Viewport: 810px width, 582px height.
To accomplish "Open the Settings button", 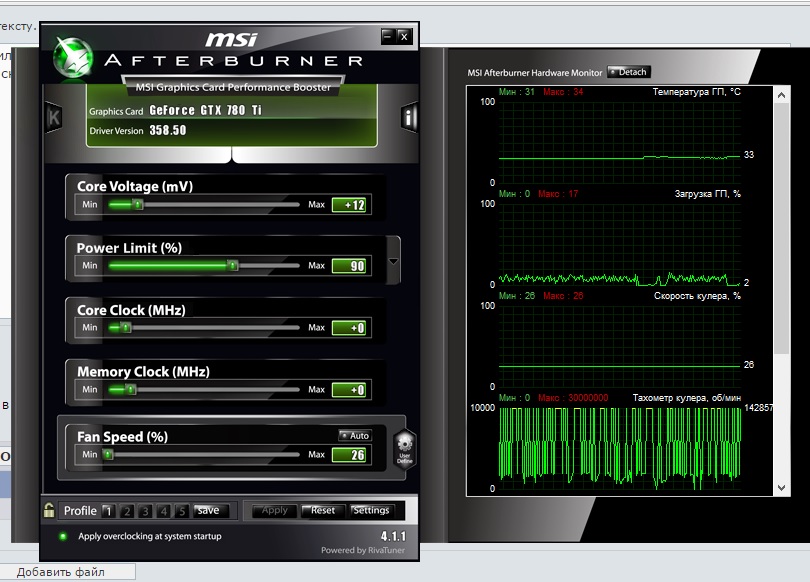I will pyautogui.click(x=371, y=510).
